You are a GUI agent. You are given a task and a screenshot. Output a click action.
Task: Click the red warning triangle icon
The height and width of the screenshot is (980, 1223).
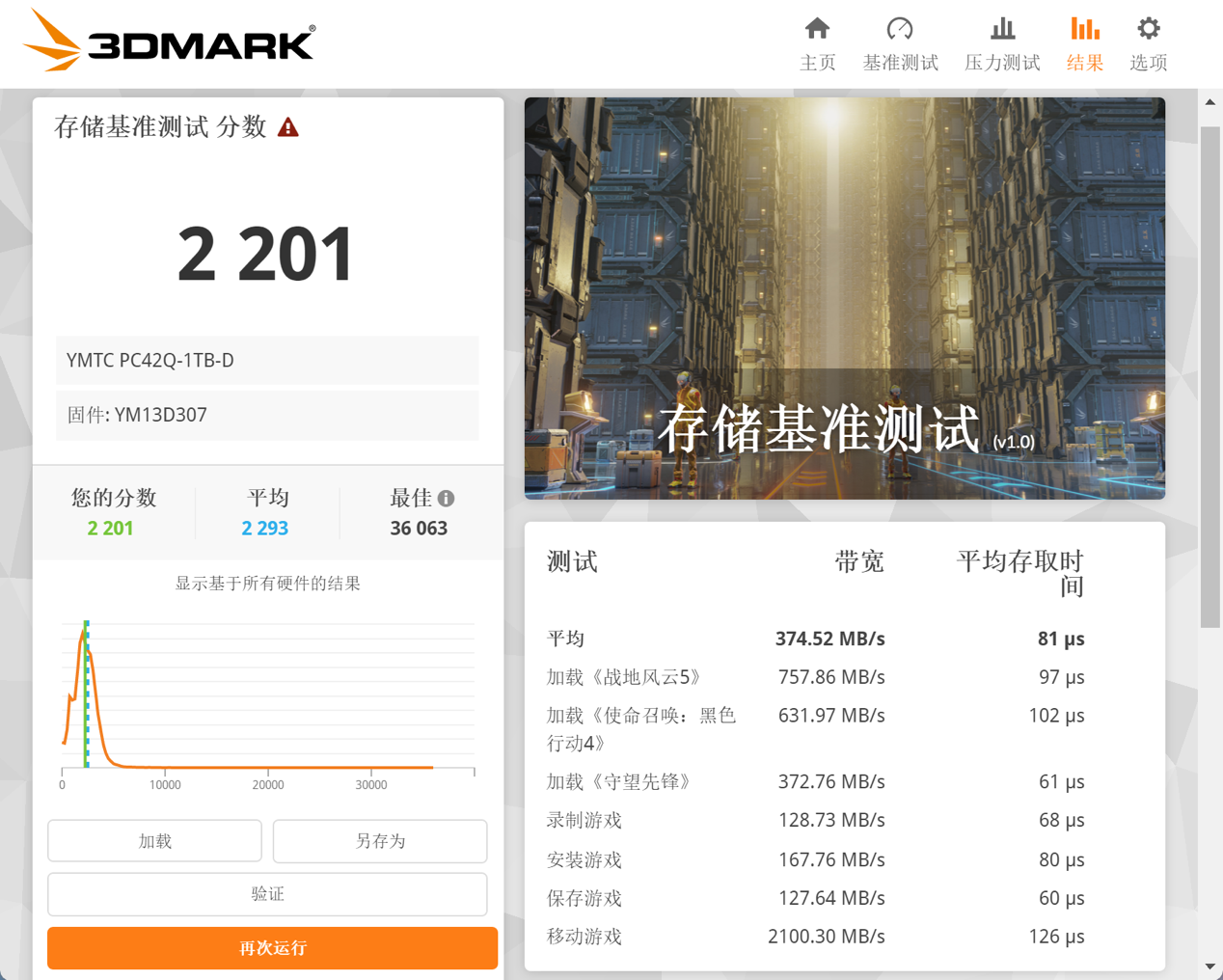click(x=287, y=127)
